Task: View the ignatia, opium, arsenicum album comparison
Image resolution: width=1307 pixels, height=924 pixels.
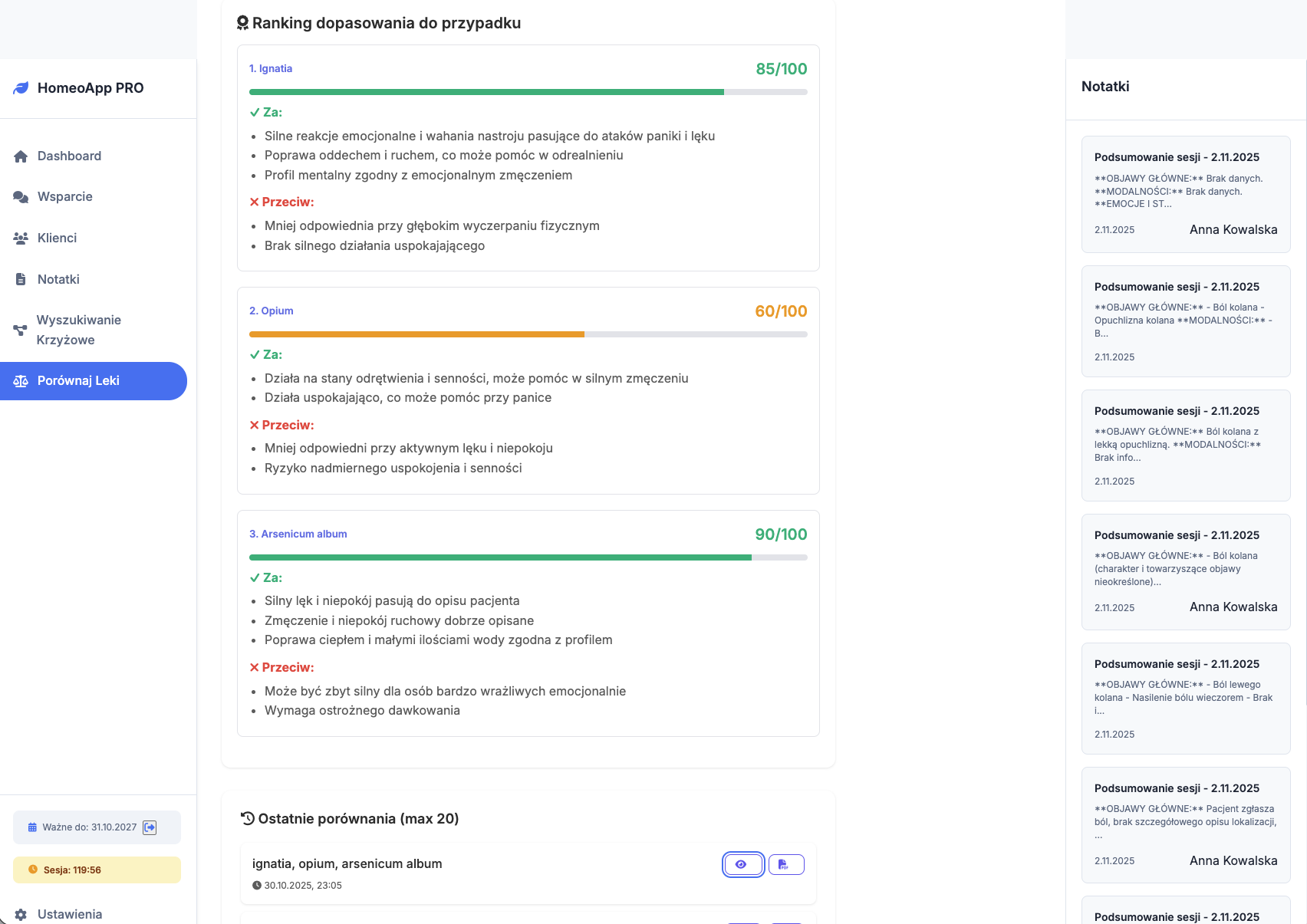Action: point(742,864)
